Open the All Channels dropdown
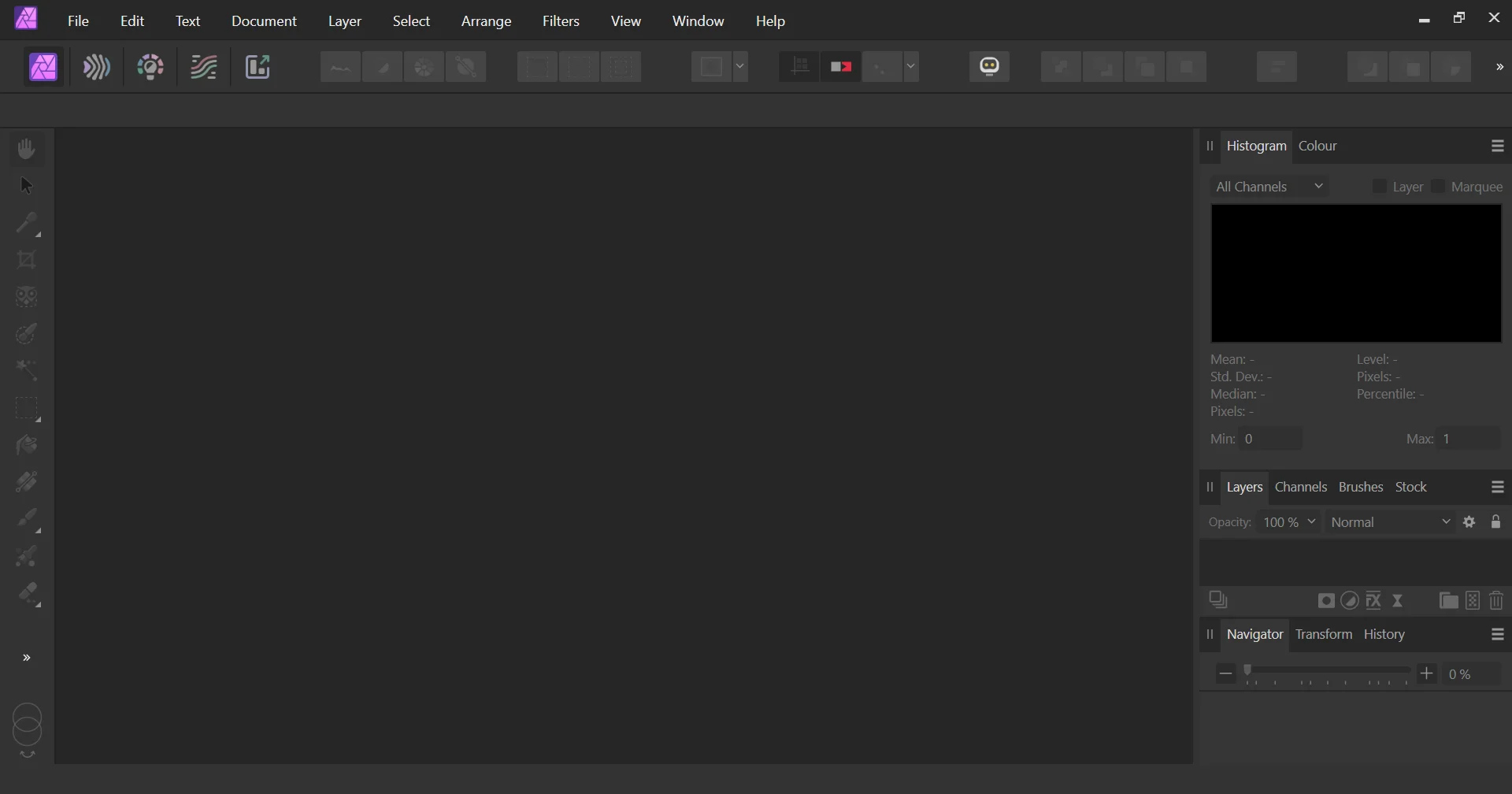Screen dimensions: 1512x794 (x=1270, y=187)
